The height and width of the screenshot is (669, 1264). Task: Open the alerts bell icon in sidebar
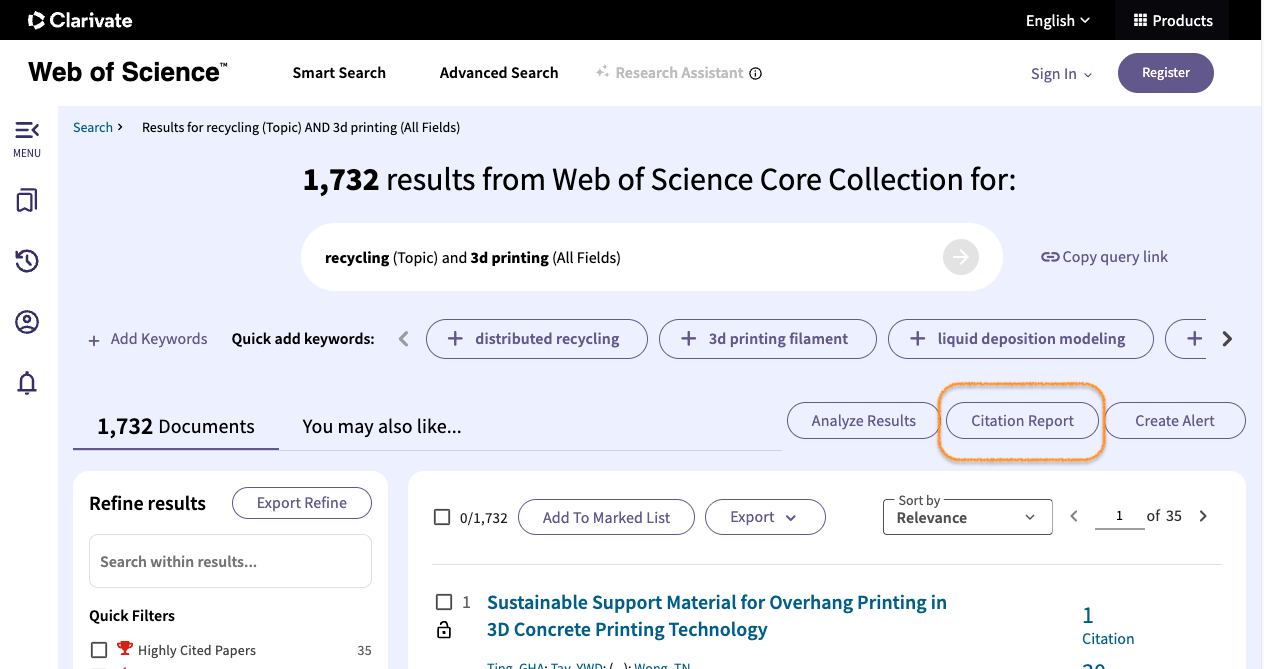[x=27, y=383]
